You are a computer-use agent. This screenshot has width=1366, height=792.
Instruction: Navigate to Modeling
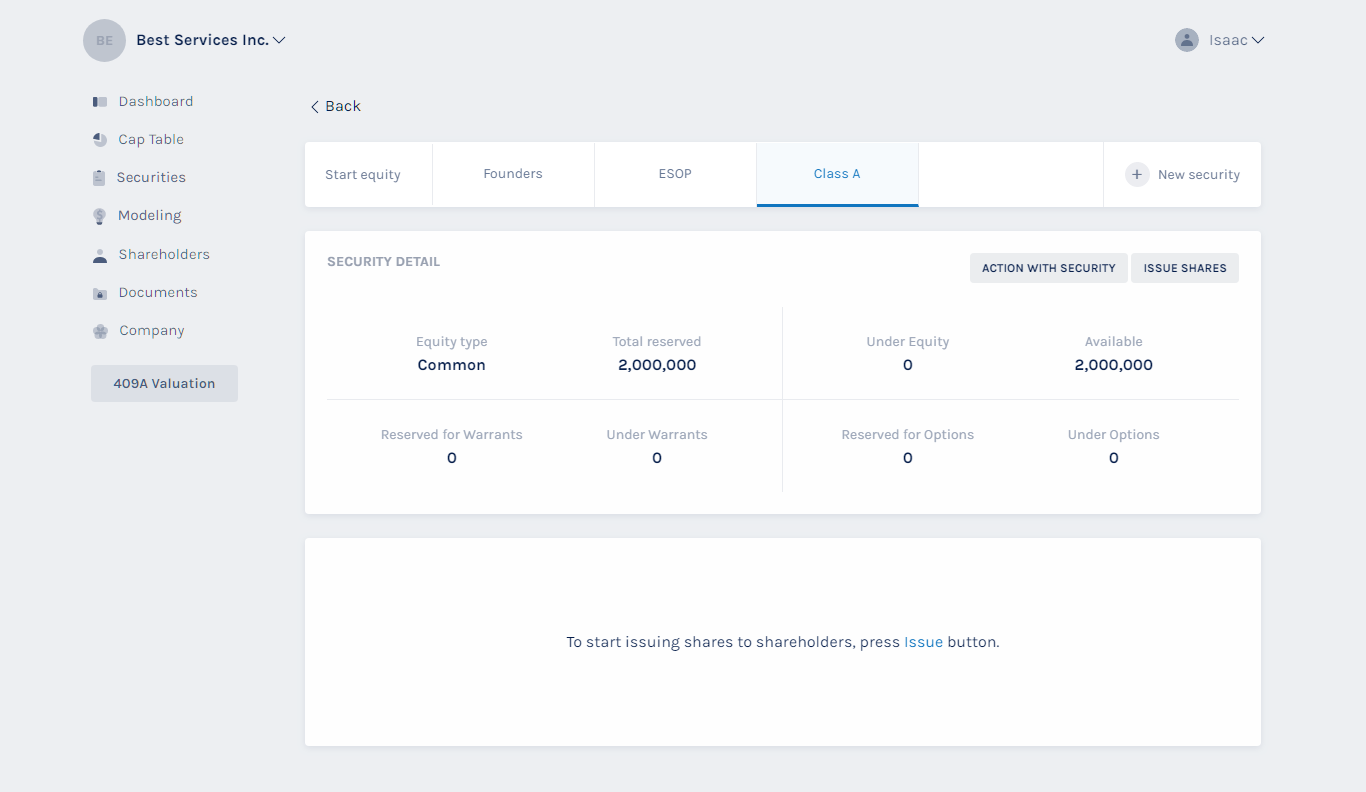150,216
